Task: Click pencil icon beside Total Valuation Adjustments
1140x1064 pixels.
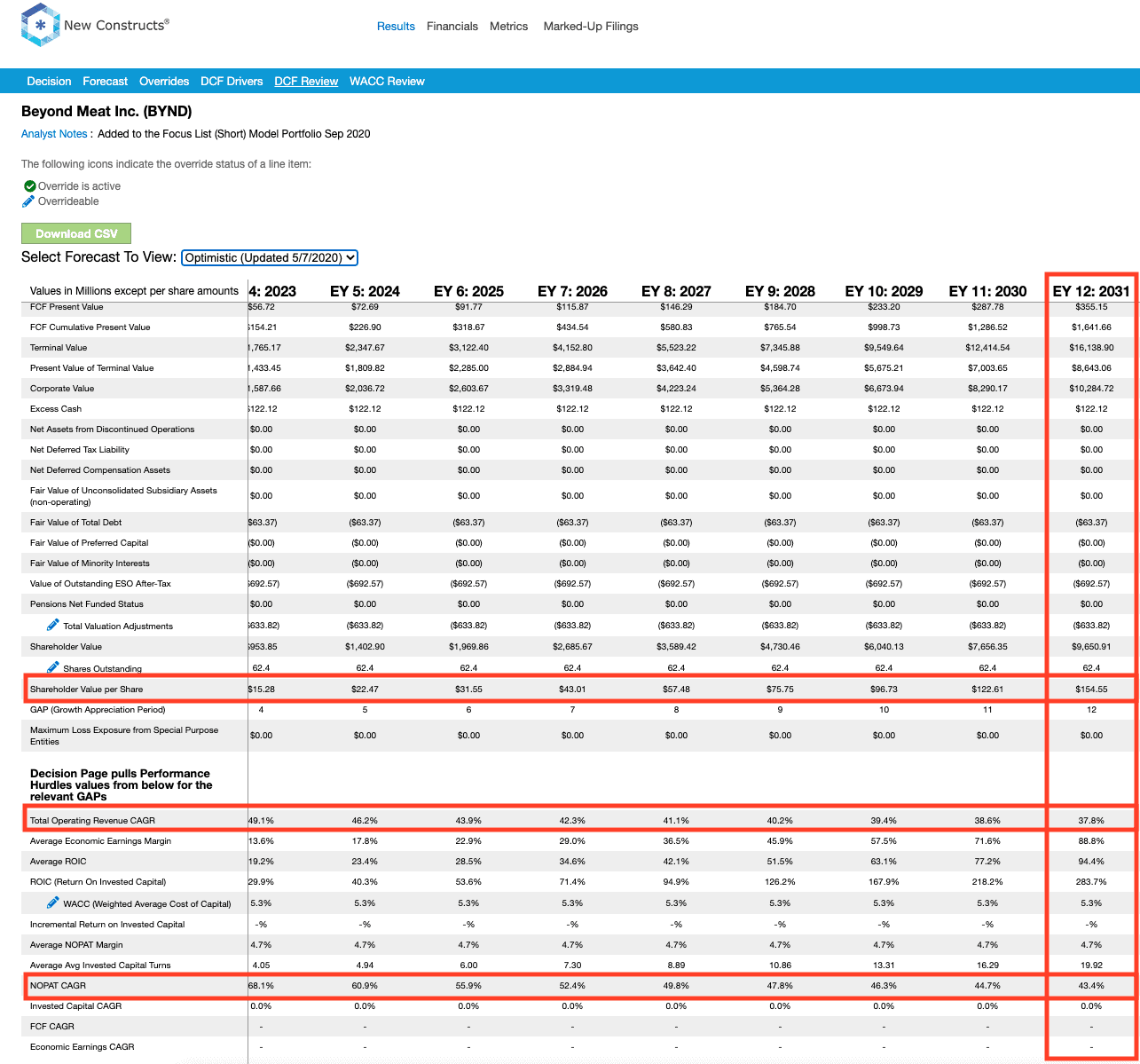Action: click(53, 626)
